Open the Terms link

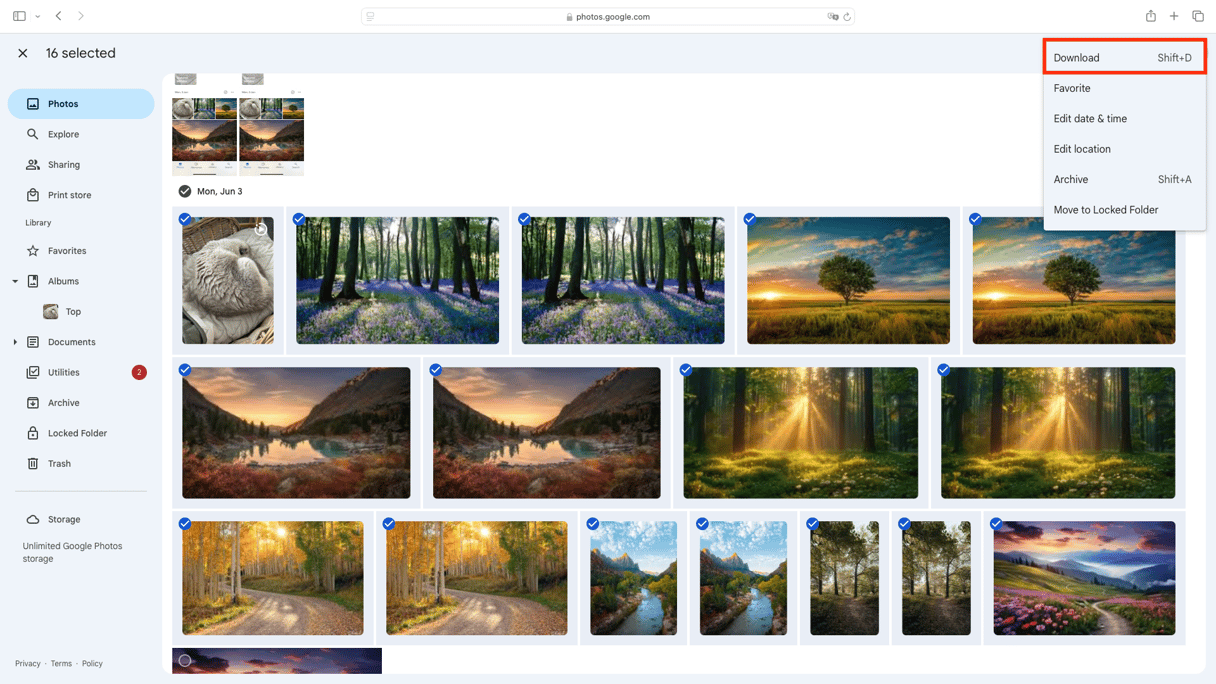point(61,664)
